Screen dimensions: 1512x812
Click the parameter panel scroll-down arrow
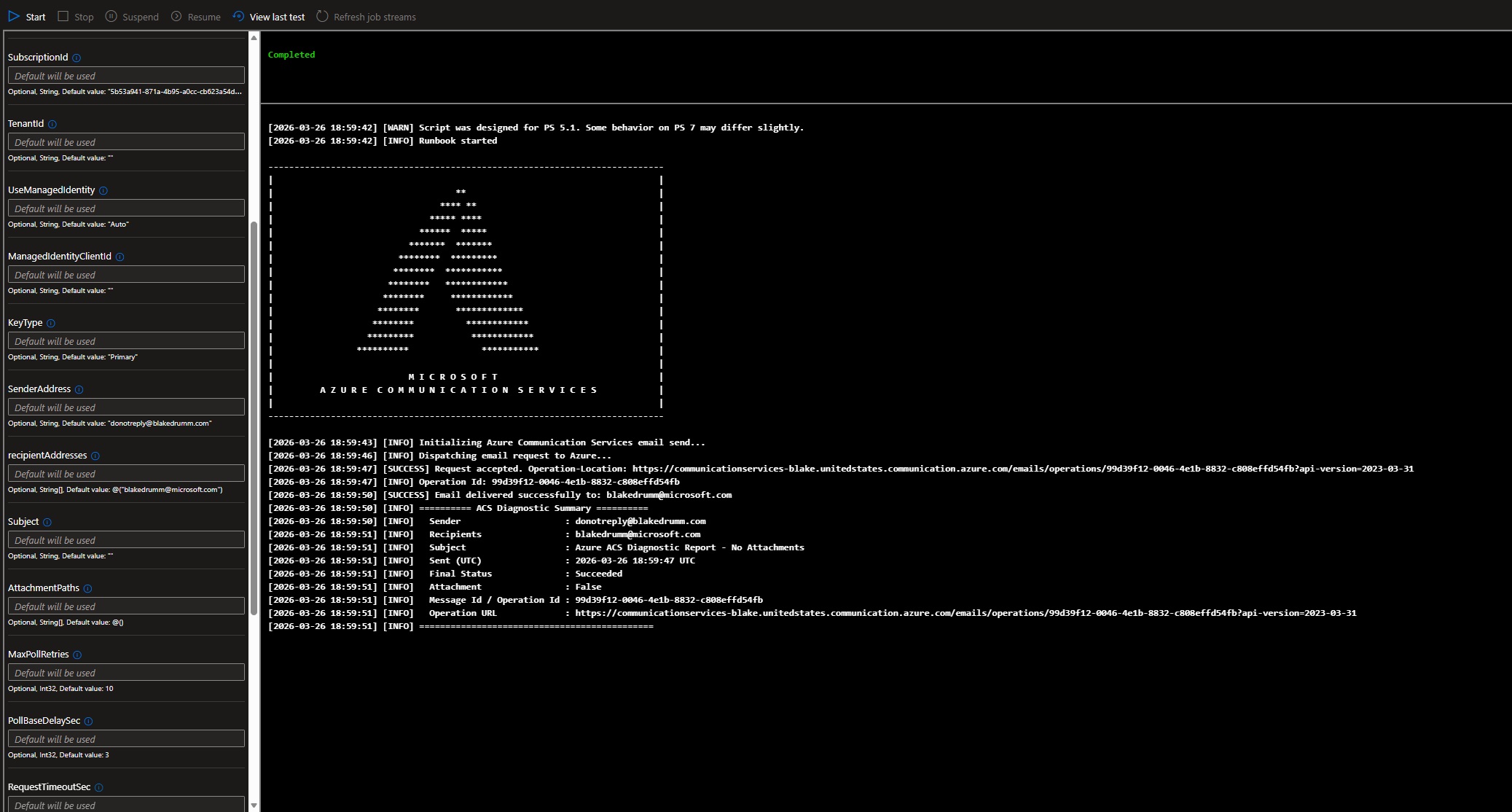coord(254,805)
